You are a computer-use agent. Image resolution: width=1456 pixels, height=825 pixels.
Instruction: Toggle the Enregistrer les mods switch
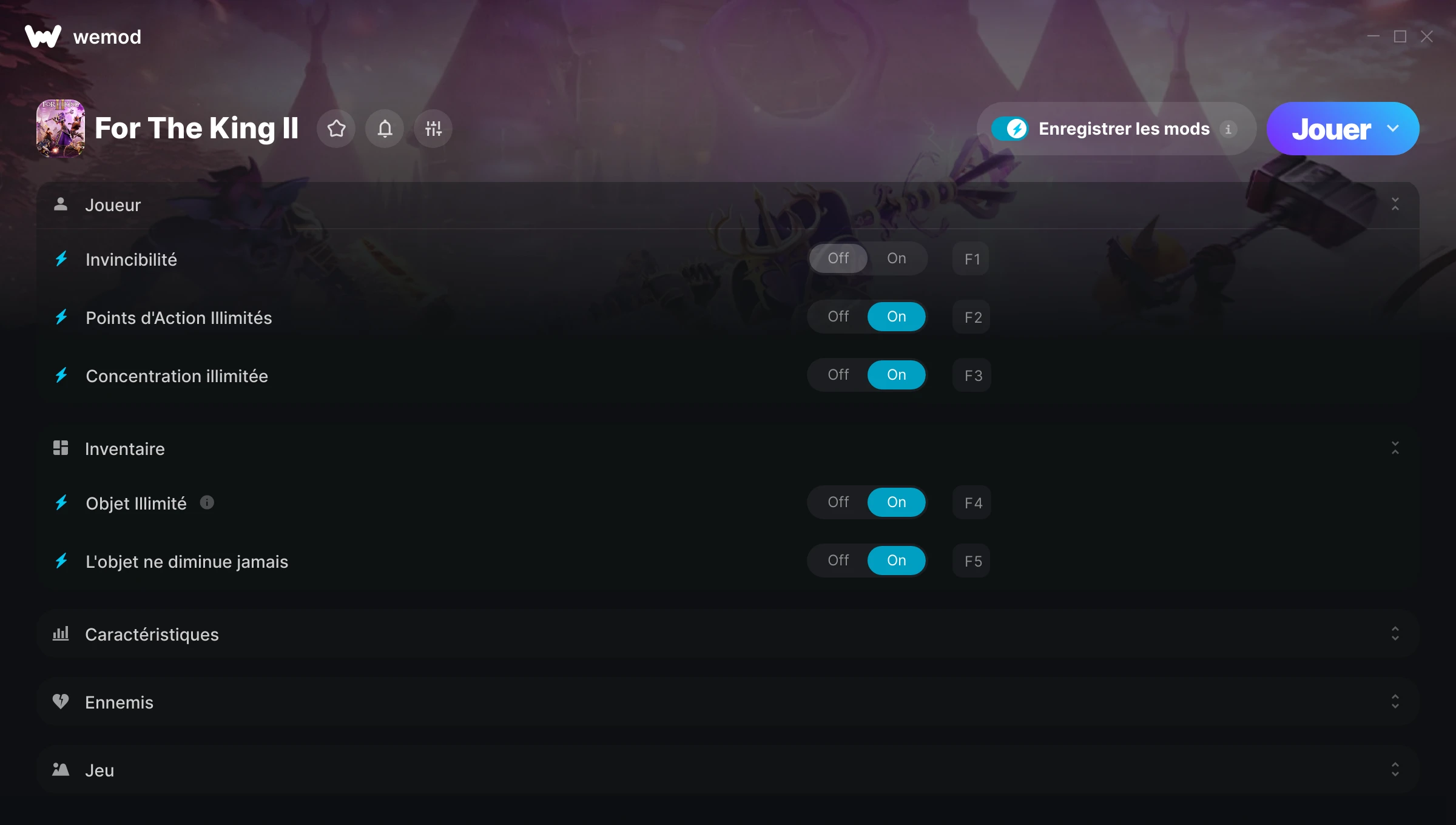(1010, 129)
